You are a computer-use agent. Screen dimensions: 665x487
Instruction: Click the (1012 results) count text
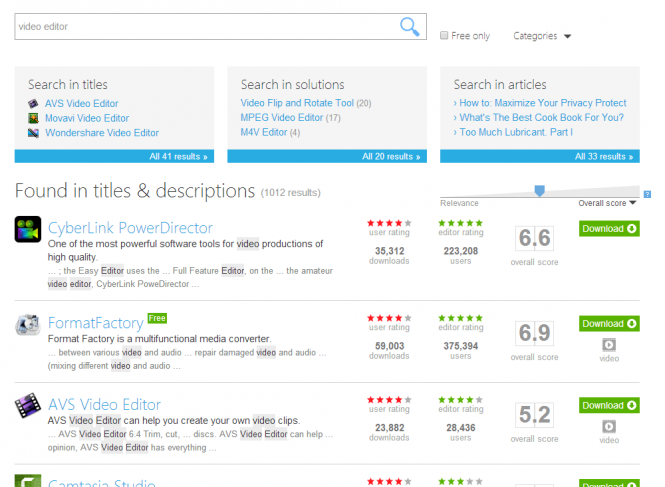click(x=291, y=193)
